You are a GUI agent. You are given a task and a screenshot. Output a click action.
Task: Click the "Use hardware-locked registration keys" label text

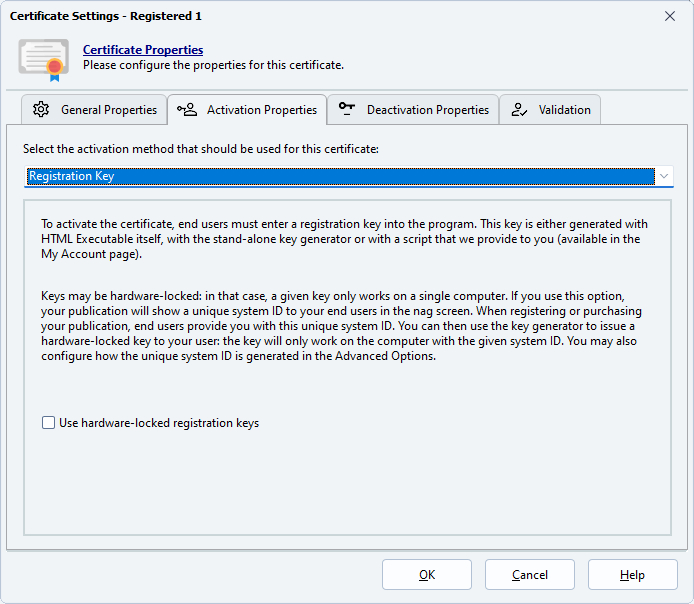pyautogui.click(x=158, y=423)
